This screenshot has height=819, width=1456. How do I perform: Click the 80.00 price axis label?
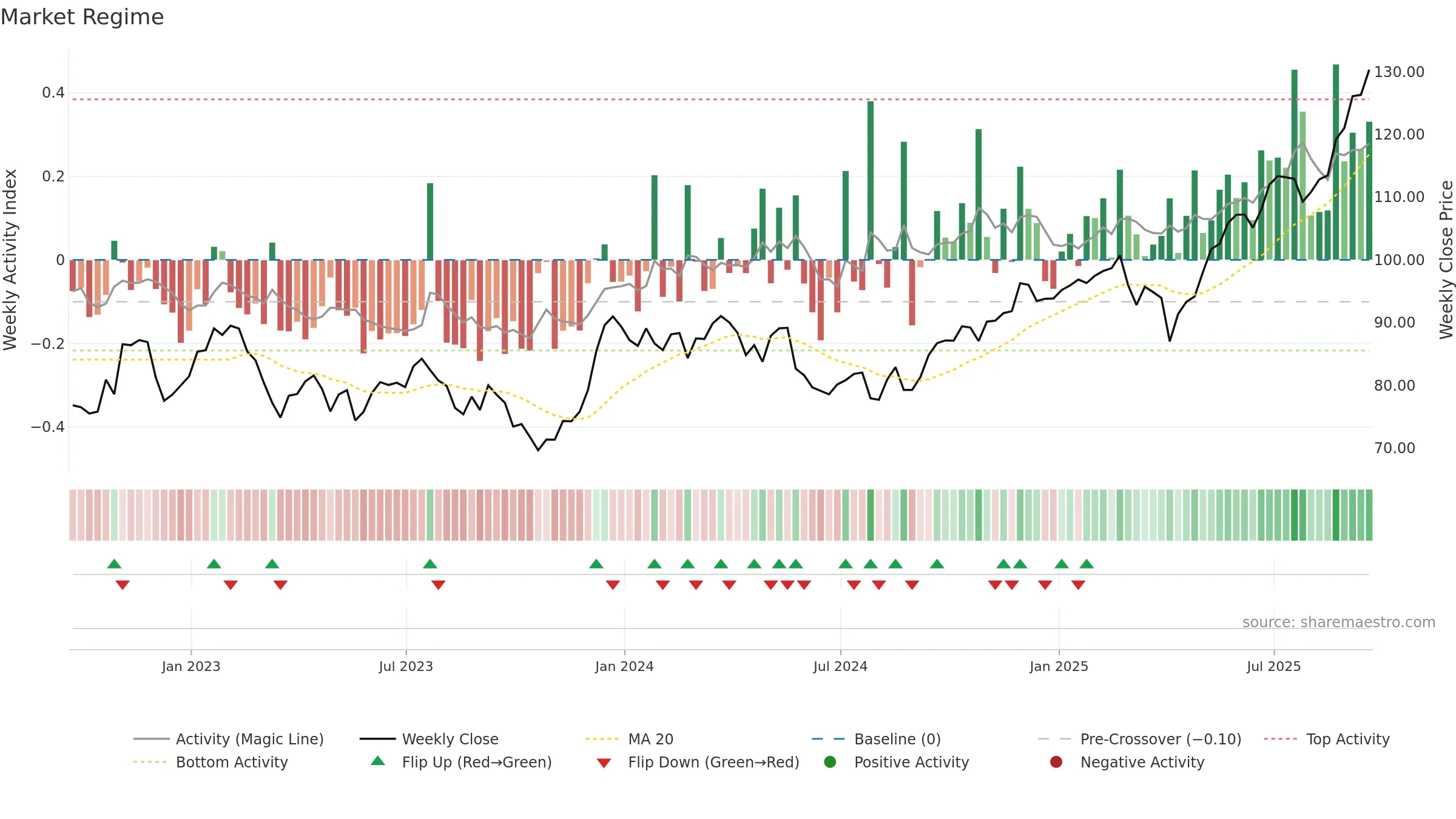pyautogui.click(x=1394, y=385)
